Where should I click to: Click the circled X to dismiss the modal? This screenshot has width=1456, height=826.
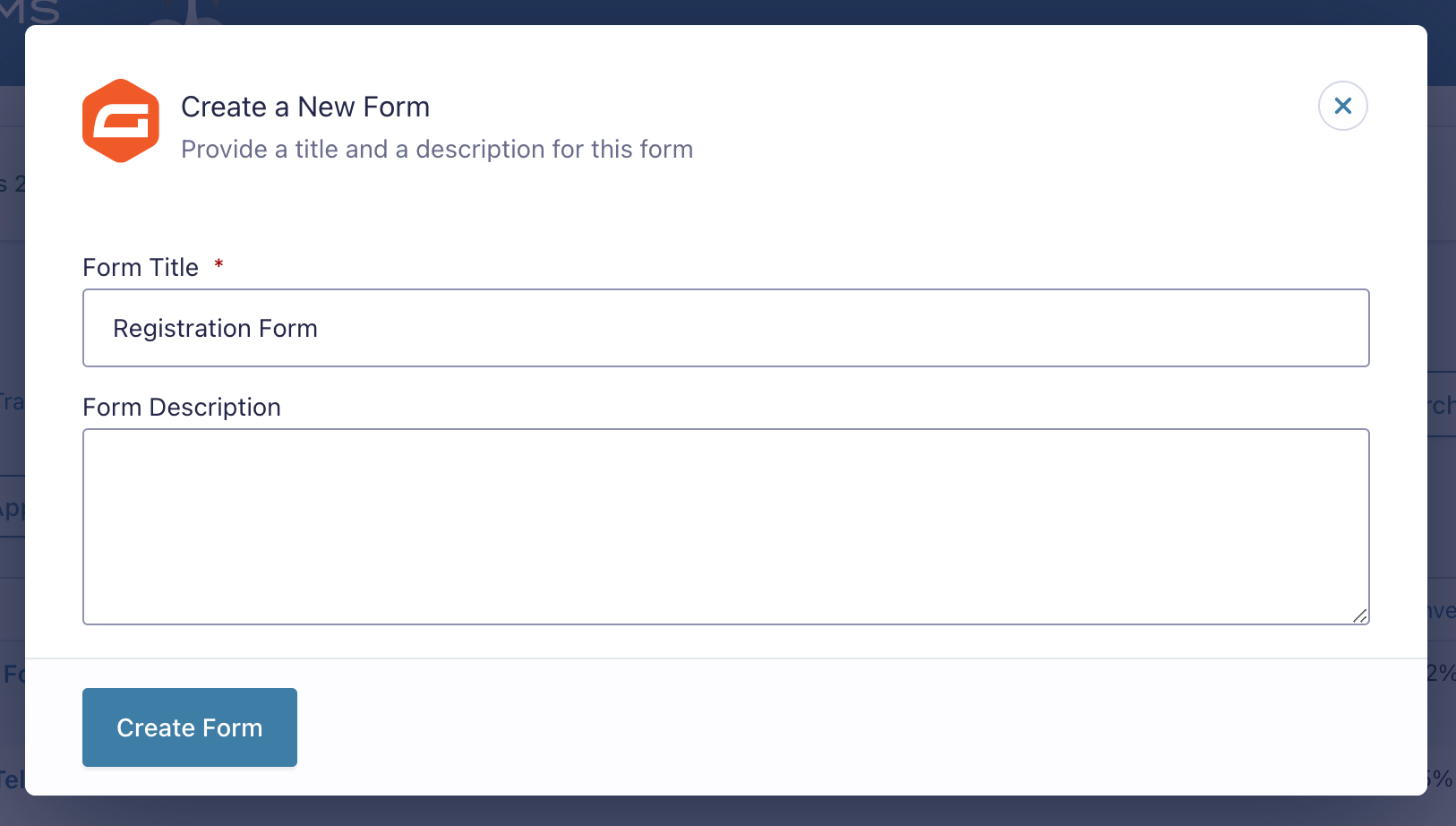(x=1342, y=106)
